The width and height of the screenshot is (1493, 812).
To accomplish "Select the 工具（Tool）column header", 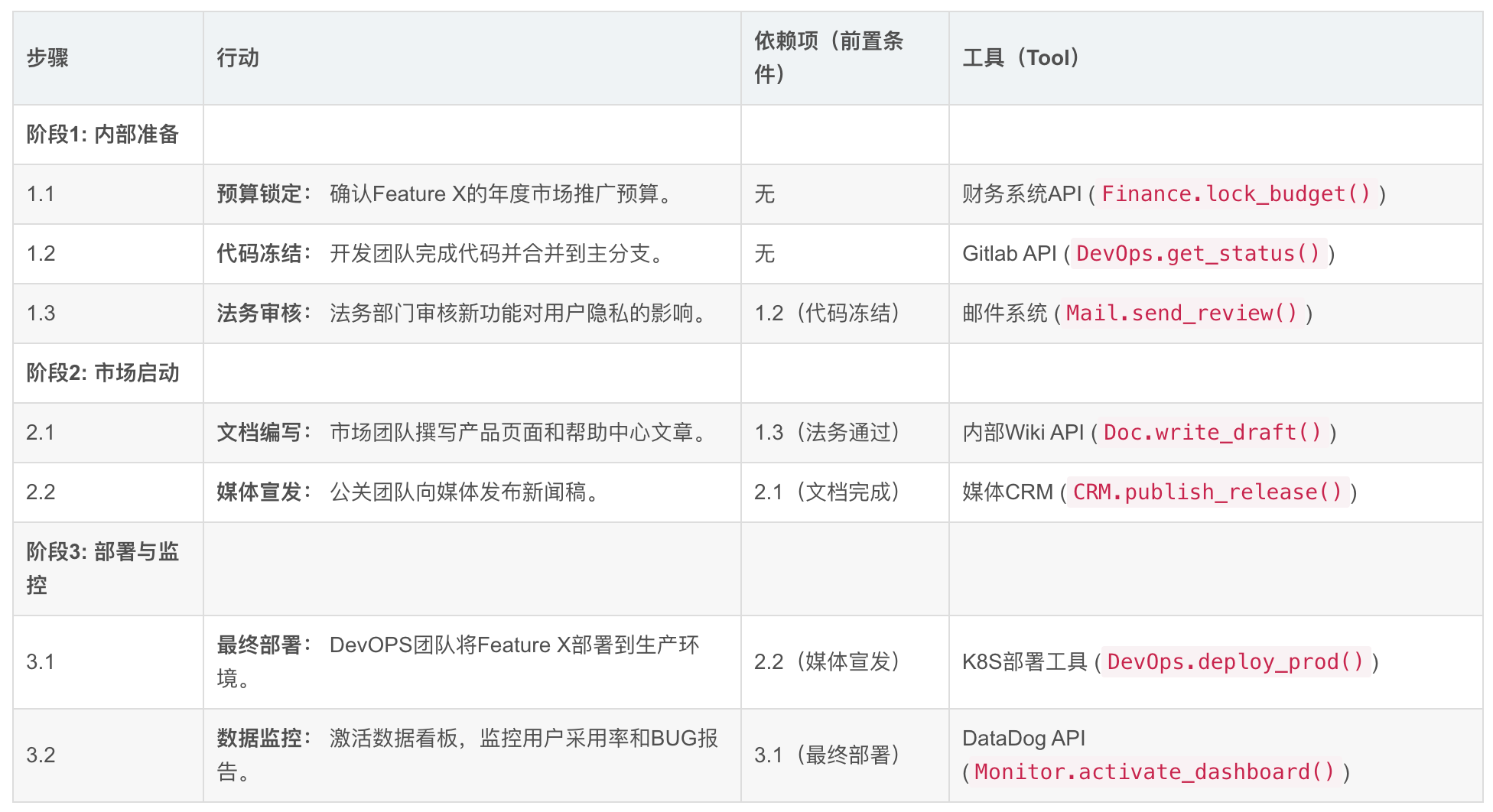I will (x=1020, y=58).
